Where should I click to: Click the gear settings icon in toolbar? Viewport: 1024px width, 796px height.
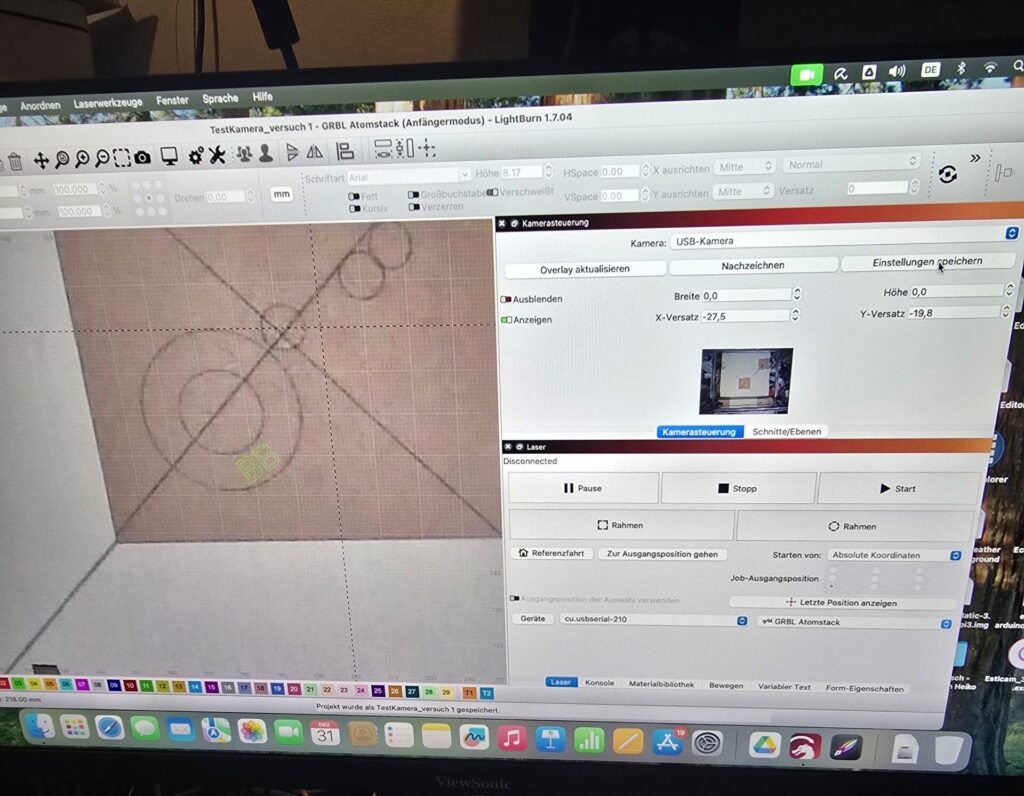pos(196,155)
